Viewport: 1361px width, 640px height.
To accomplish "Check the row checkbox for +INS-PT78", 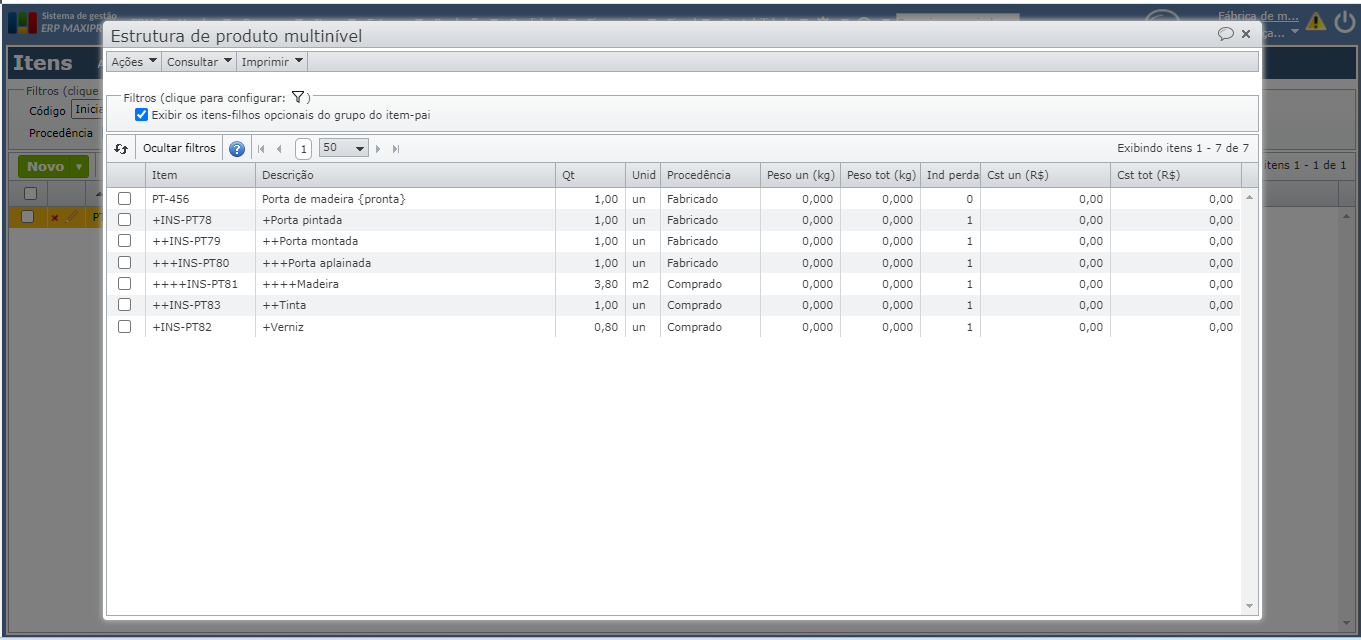I will (x=125, y=220).
